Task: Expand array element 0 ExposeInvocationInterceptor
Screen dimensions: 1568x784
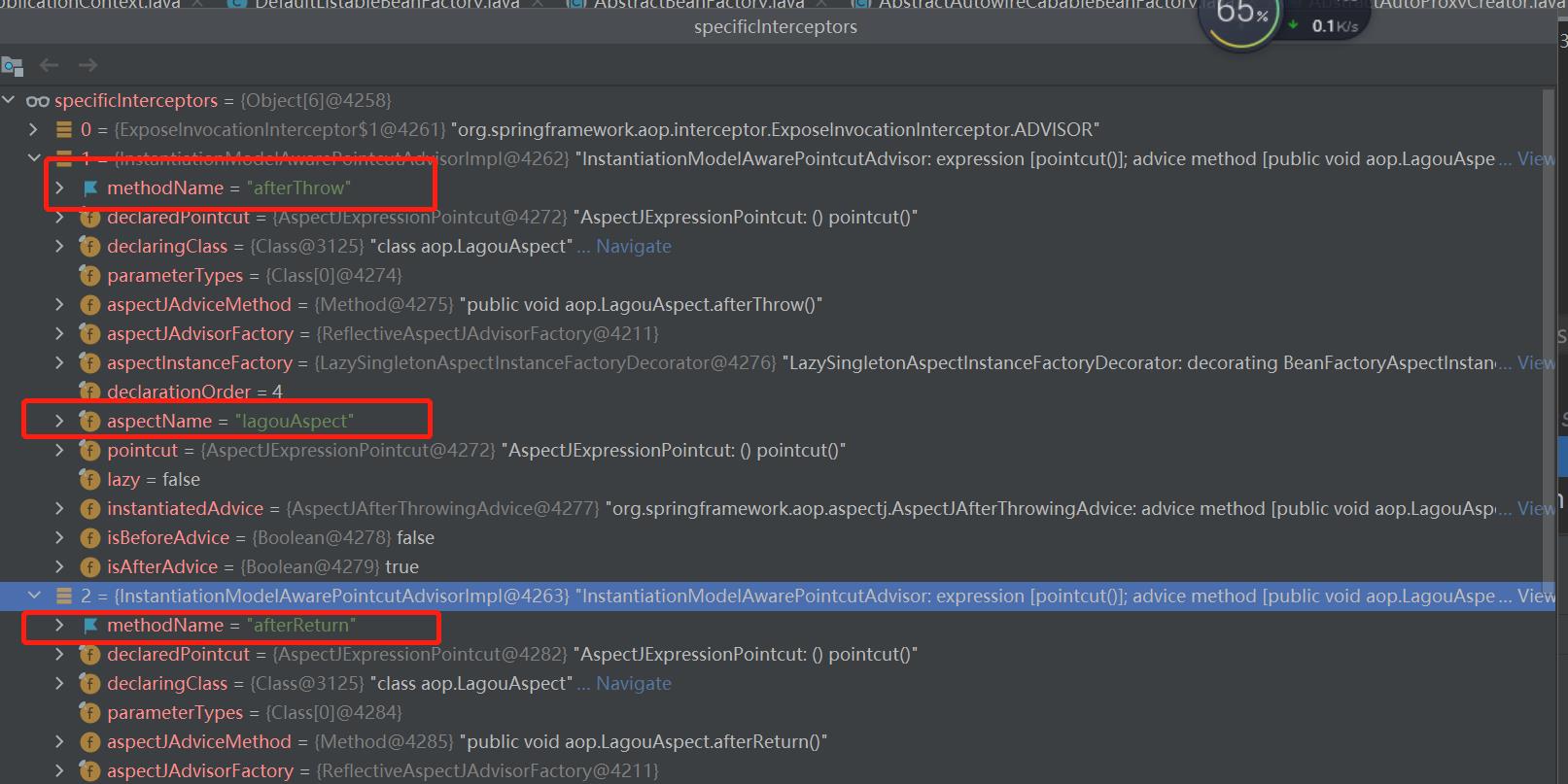Action: click(x=34, y=129)
